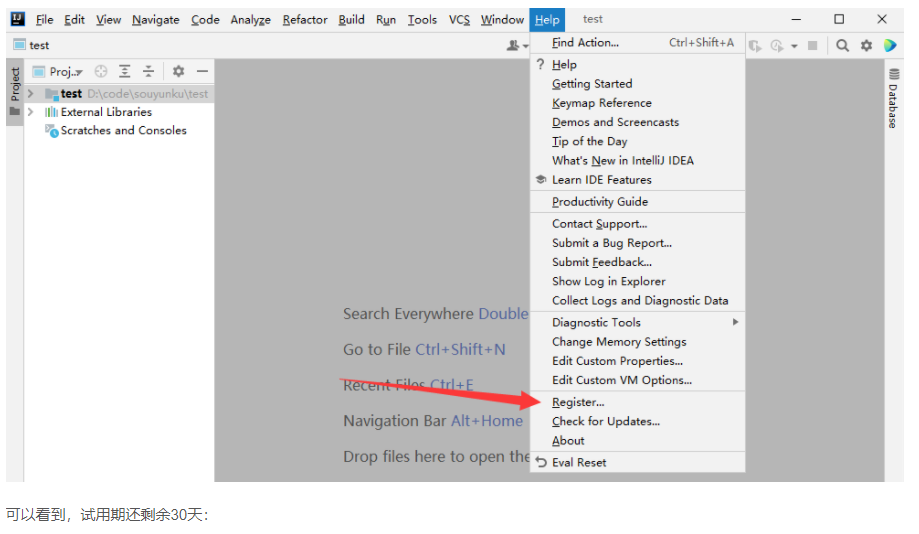Choose Contact Support menu item

click(x=638, y=224)
